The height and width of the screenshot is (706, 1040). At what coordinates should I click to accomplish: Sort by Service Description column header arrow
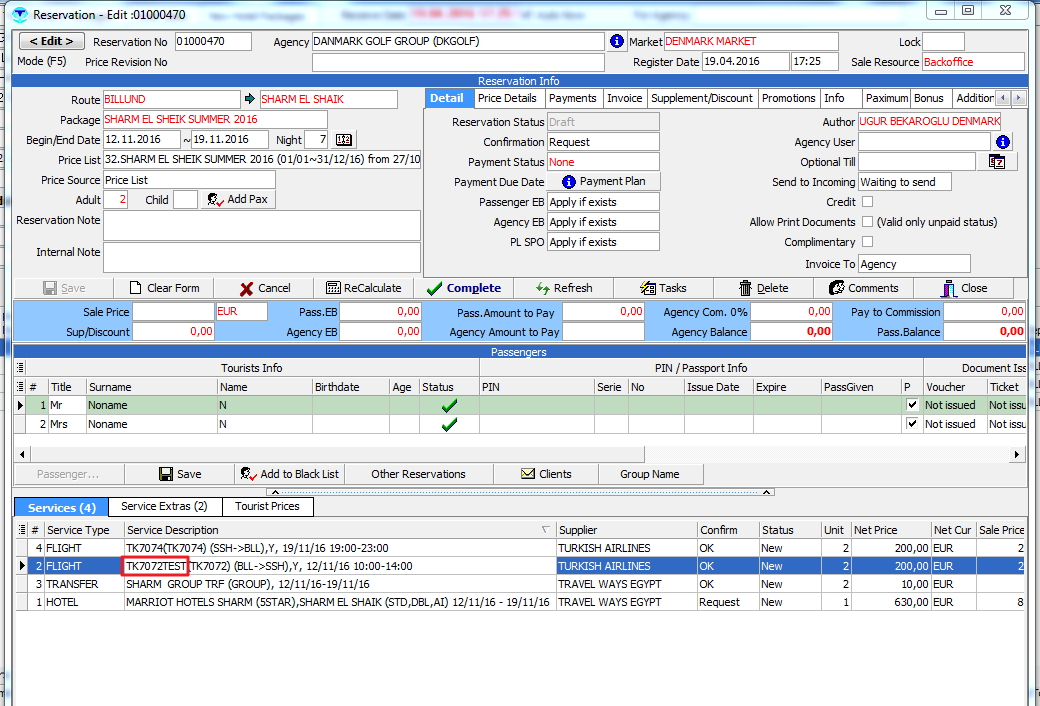pyautogui.click(x=545, y=530)
